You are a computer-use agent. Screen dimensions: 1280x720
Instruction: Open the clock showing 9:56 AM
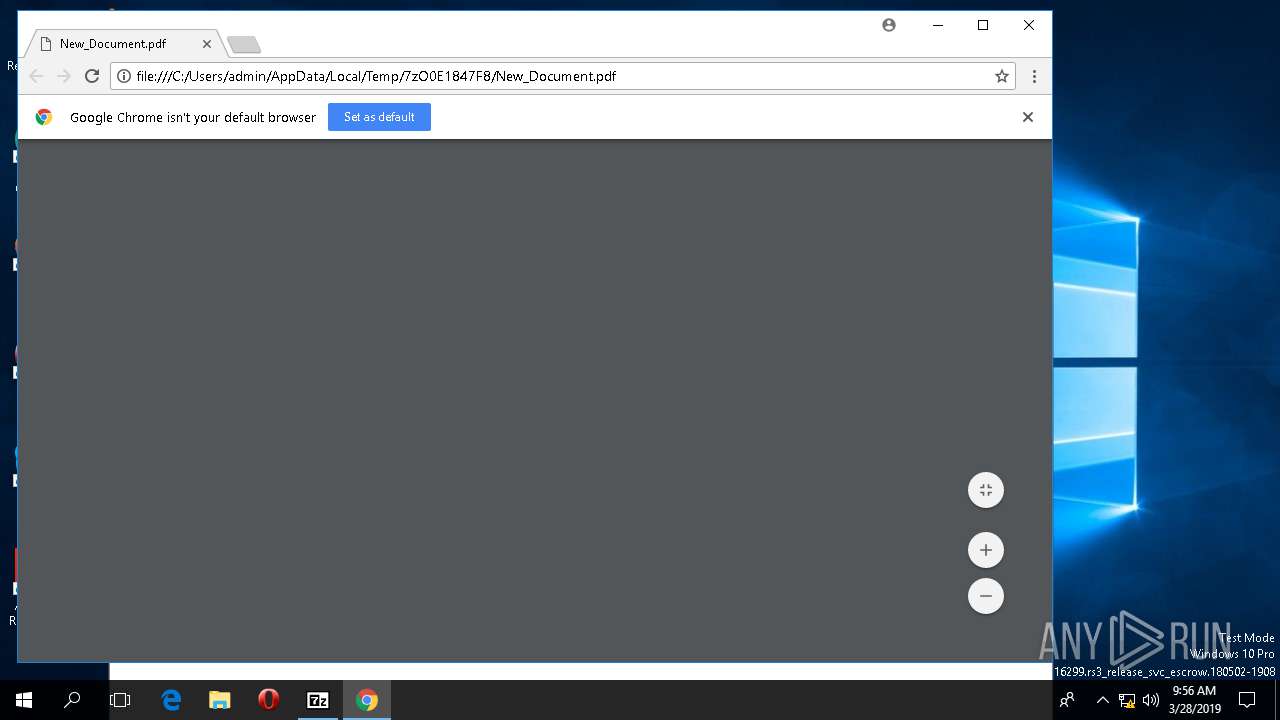tap(1194, 700)
